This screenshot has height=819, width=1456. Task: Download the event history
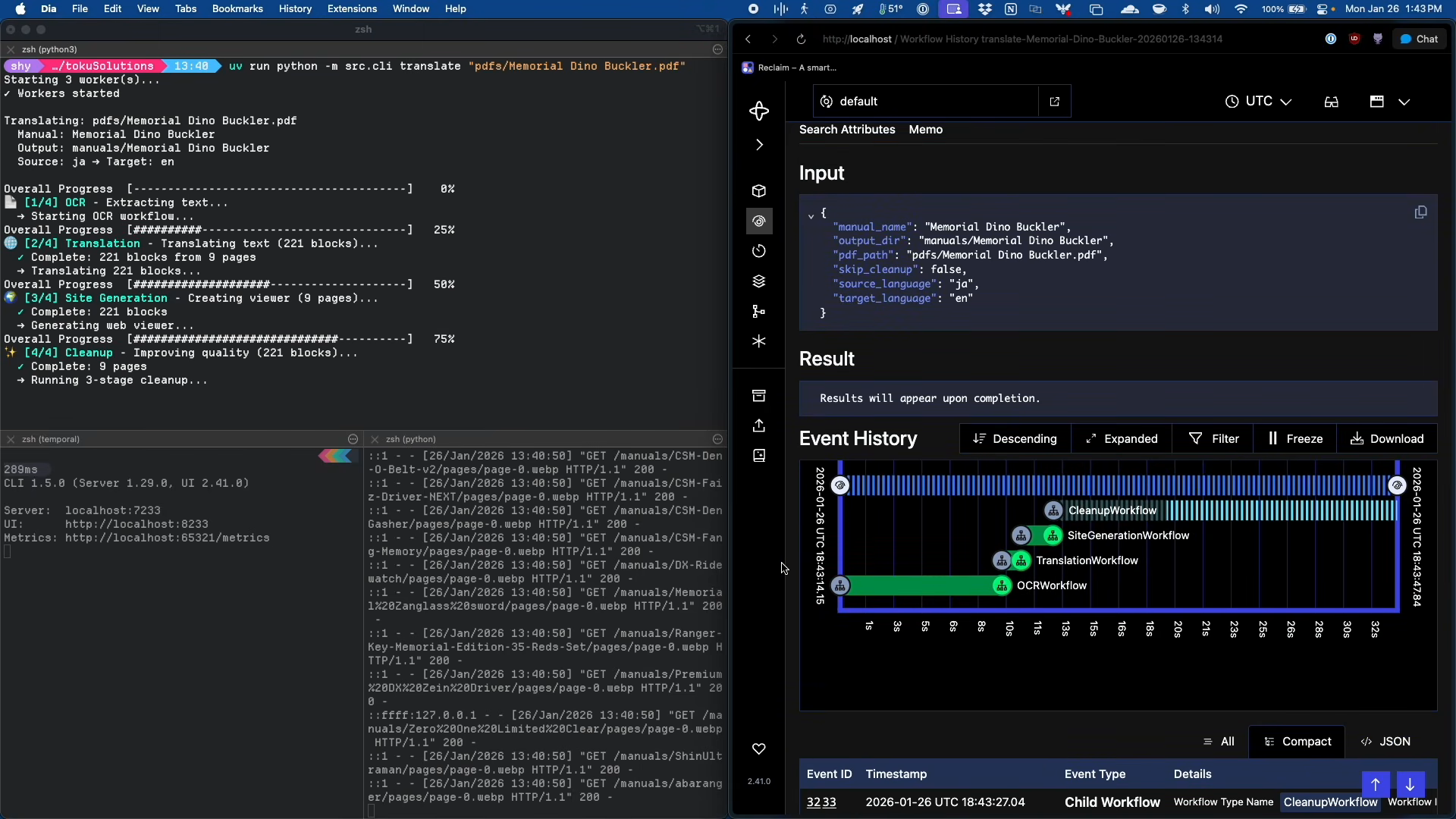click(1387, 439)
